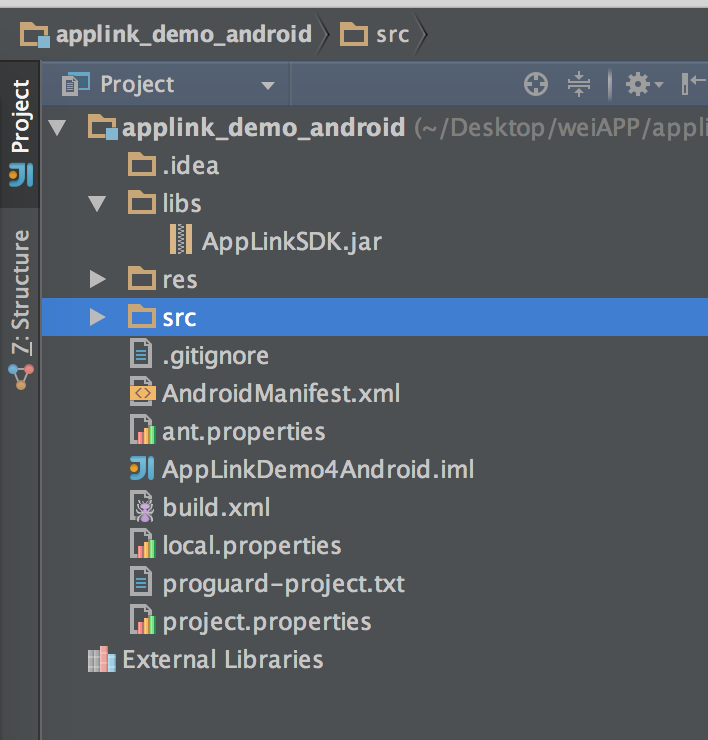The image size is (708, 740).
Task: Click the hide panel icon at toolbar edge
Action: [693, 85]
